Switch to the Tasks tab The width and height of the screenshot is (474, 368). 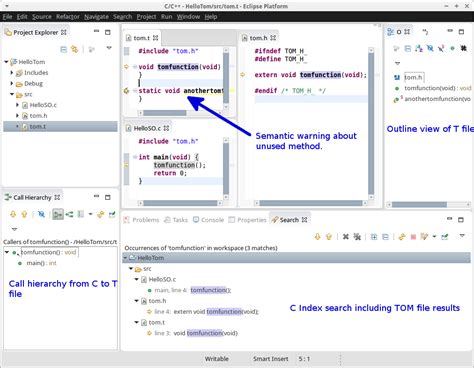(176, 220)
